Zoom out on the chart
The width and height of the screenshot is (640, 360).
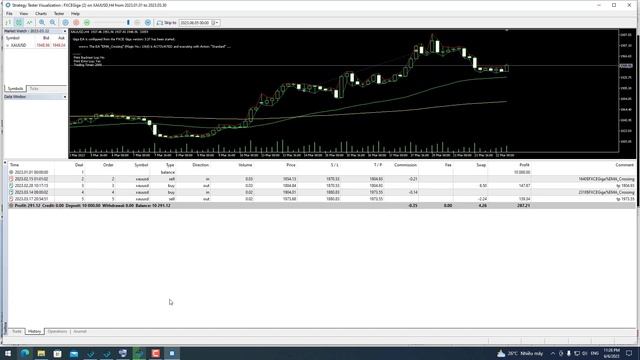point(53,22)
